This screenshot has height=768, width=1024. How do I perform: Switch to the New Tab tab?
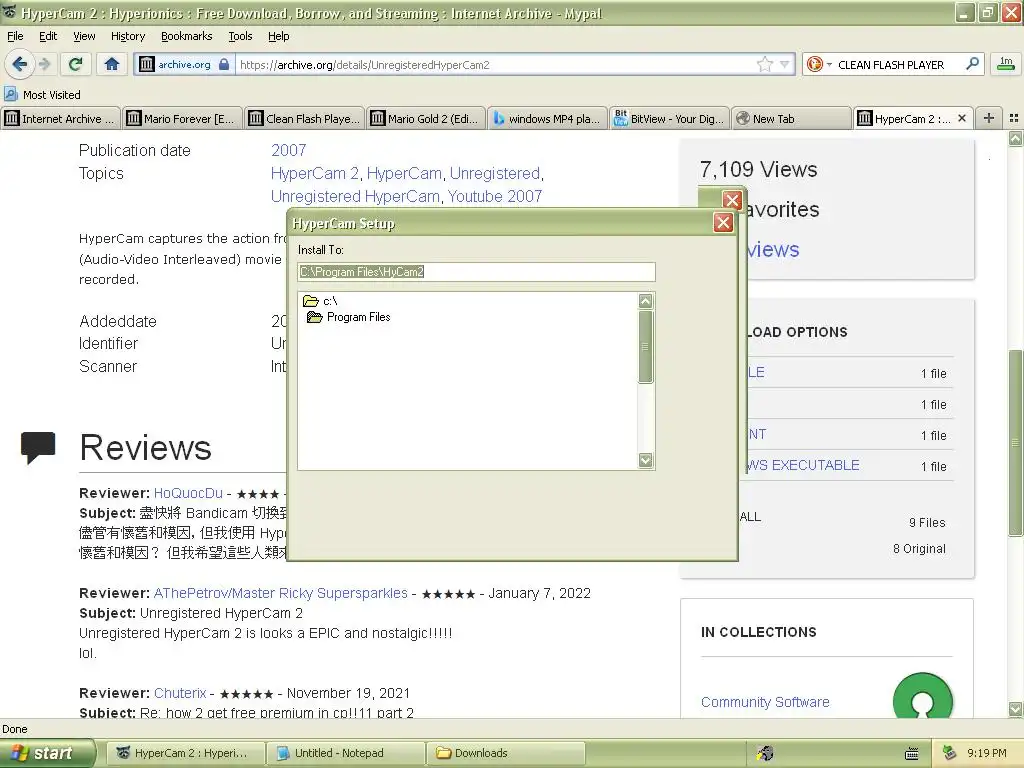click(792, 118)
